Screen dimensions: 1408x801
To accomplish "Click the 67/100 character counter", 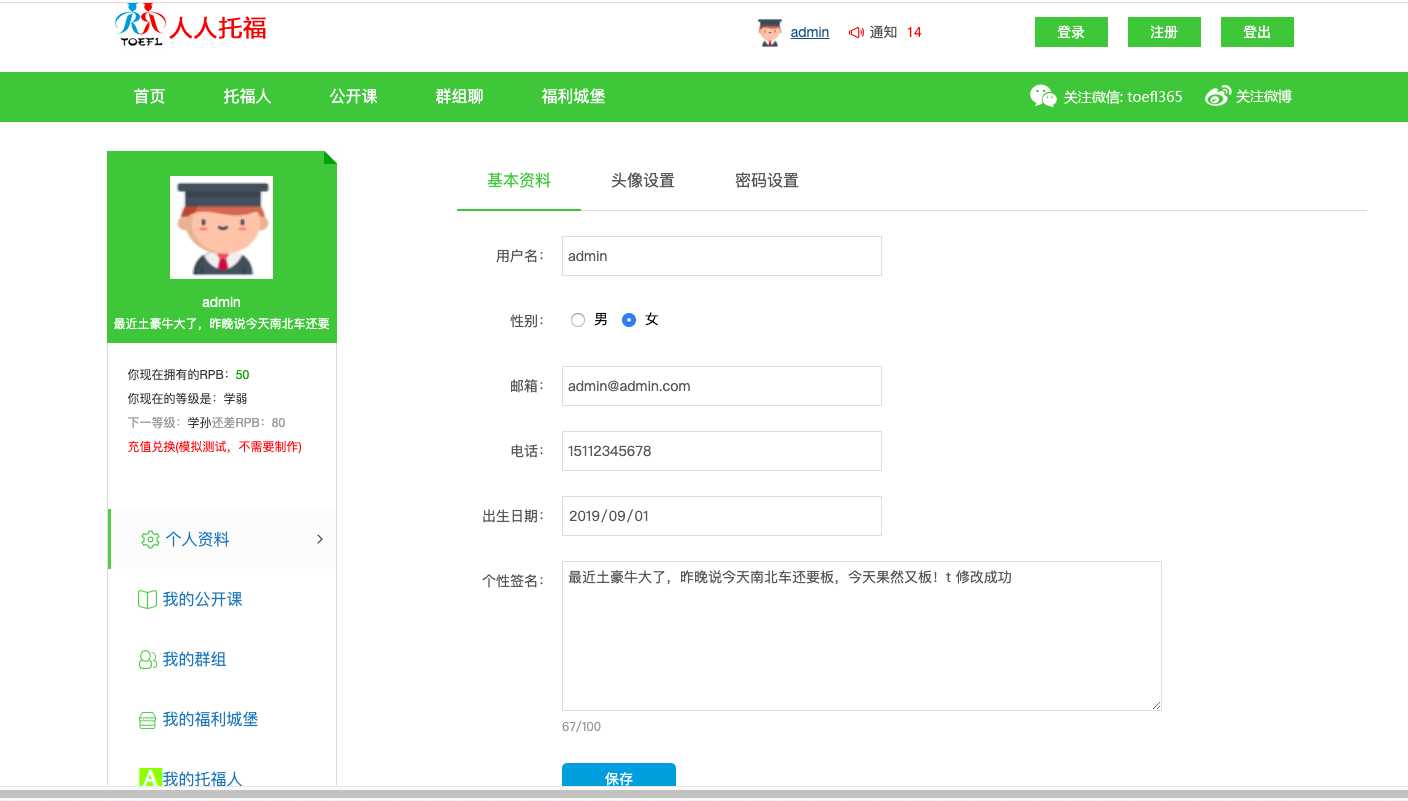I will [x=582, y=727].
